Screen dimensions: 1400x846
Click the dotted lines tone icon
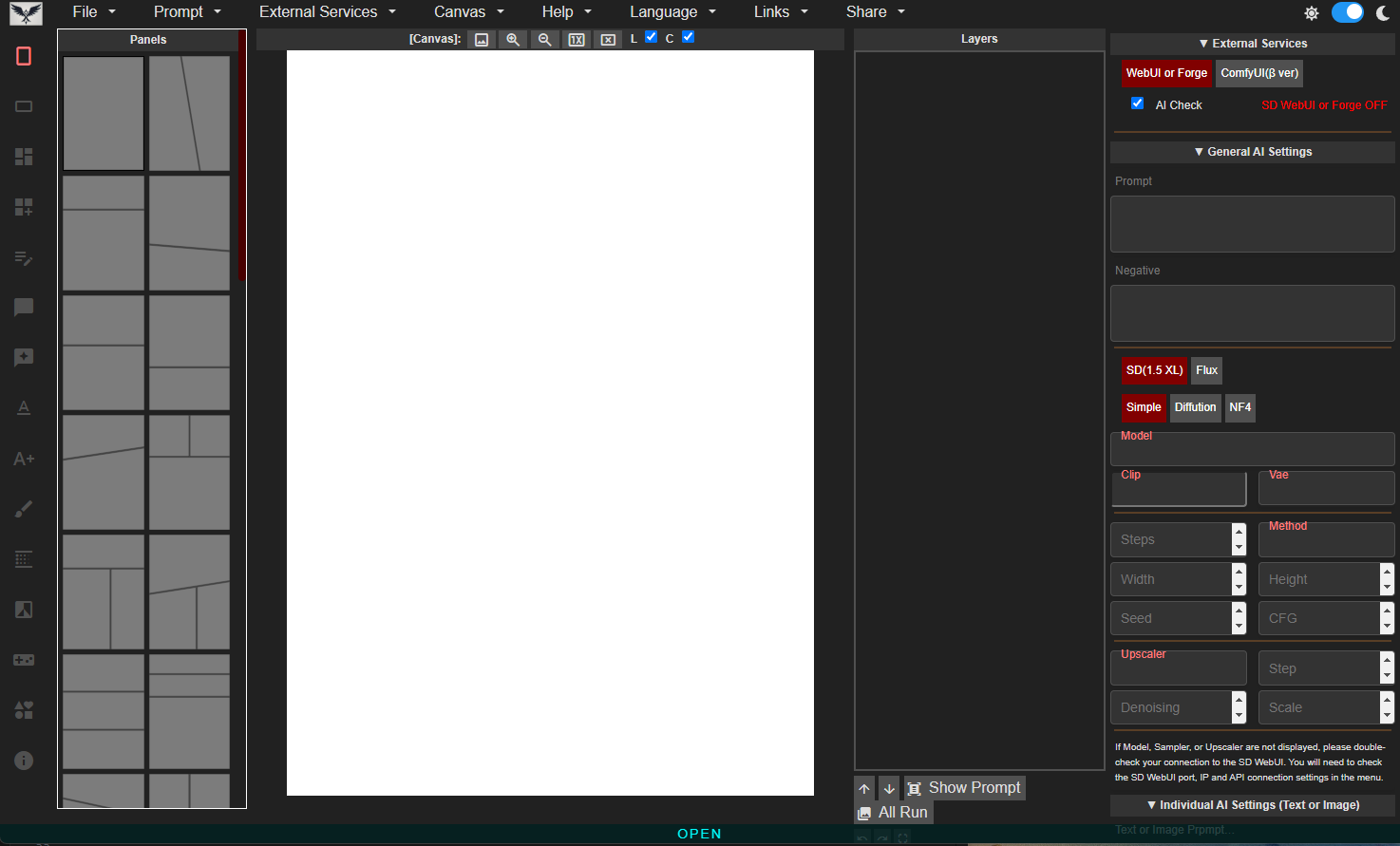point(24,559)
